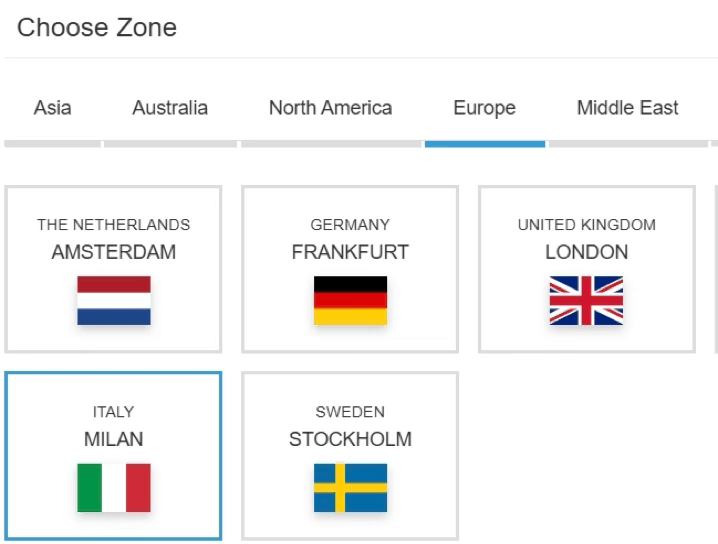Click the GERMANY country label
The height and width of the screenshot is (544, 718).
click(x=350, y=225)
